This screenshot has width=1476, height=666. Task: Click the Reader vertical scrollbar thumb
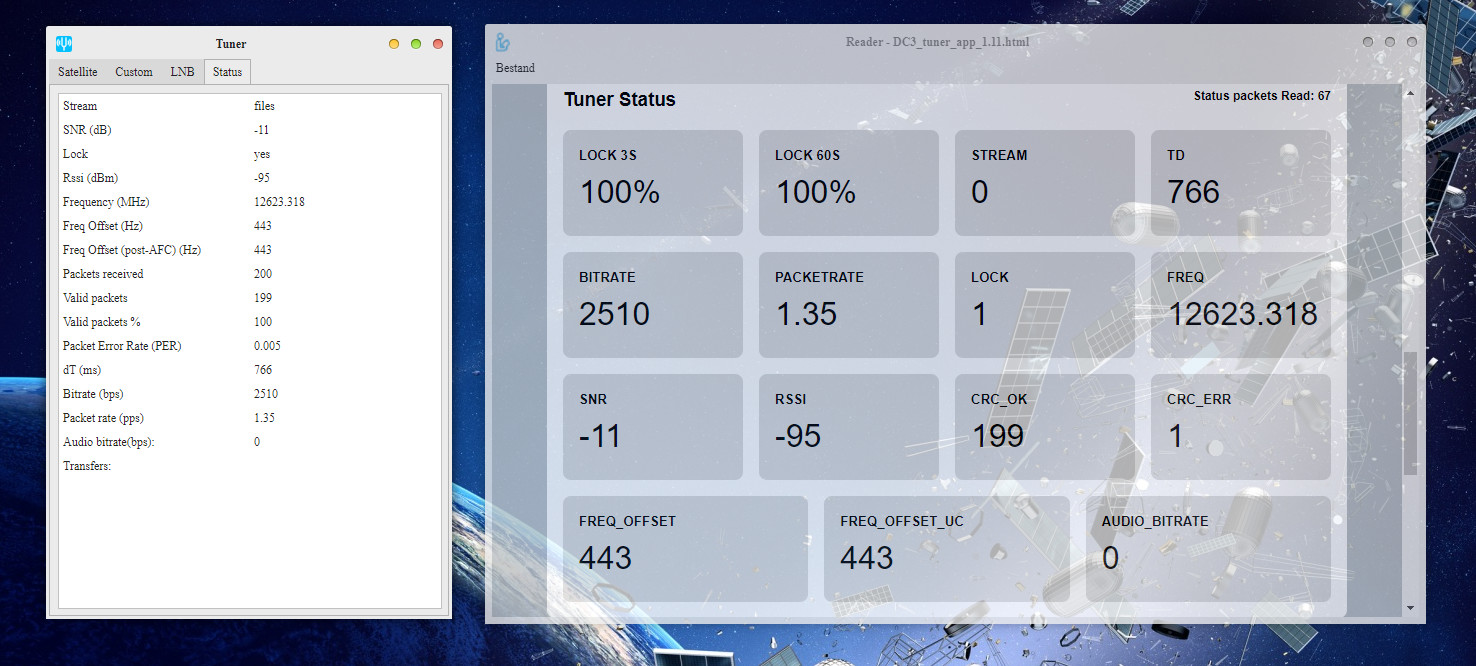click(x=1410, y=412)
